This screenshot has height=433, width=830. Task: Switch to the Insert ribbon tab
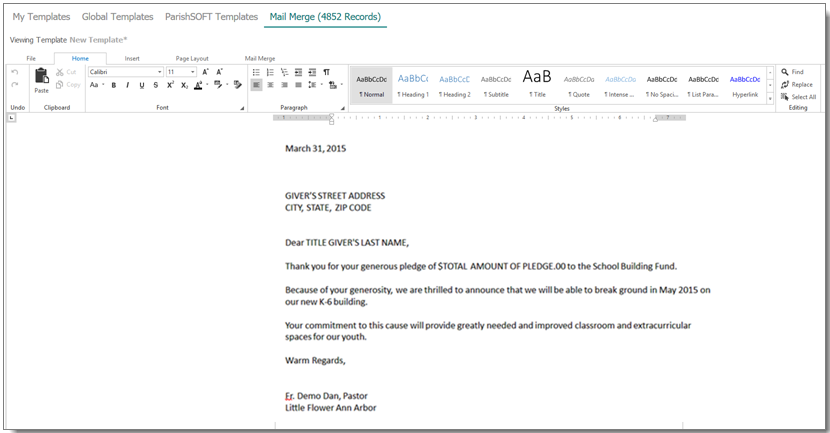pyautogui.click(x=132, y=58)
